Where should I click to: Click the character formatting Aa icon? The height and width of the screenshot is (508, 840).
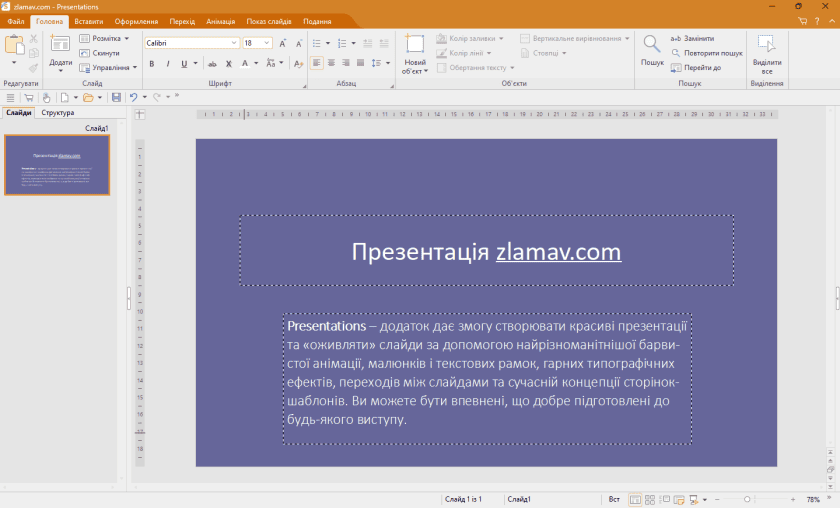pos(271,64)
